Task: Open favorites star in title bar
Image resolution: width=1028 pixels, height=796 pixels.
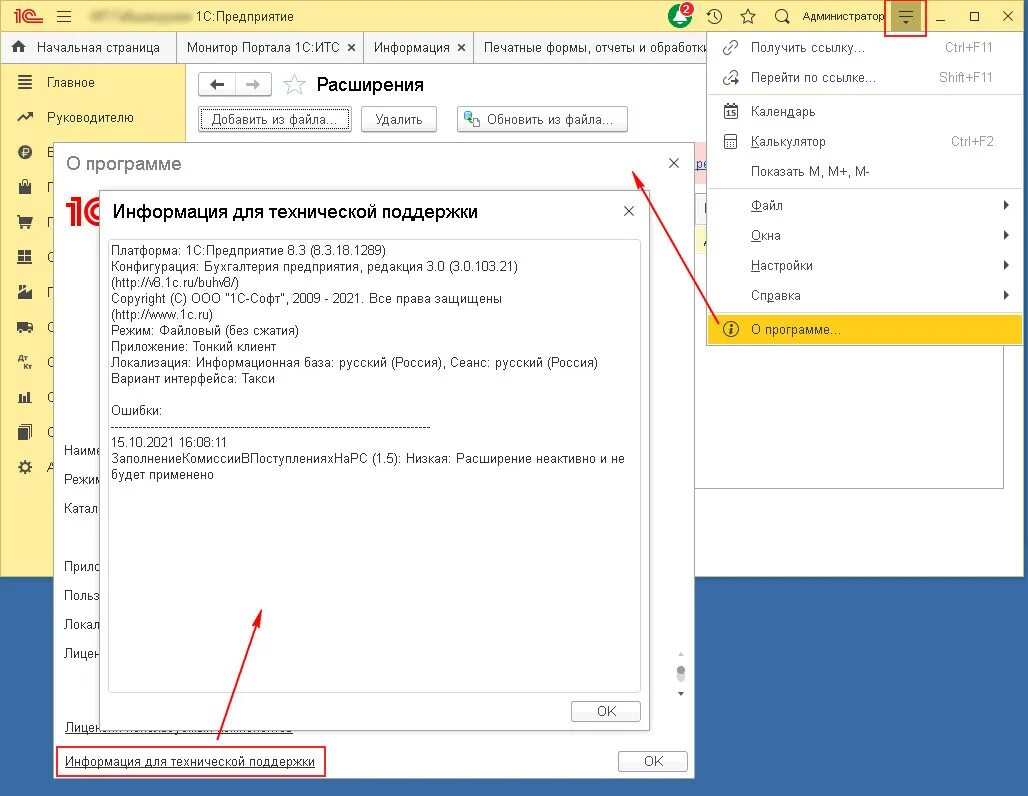Action: coord(748,16)
